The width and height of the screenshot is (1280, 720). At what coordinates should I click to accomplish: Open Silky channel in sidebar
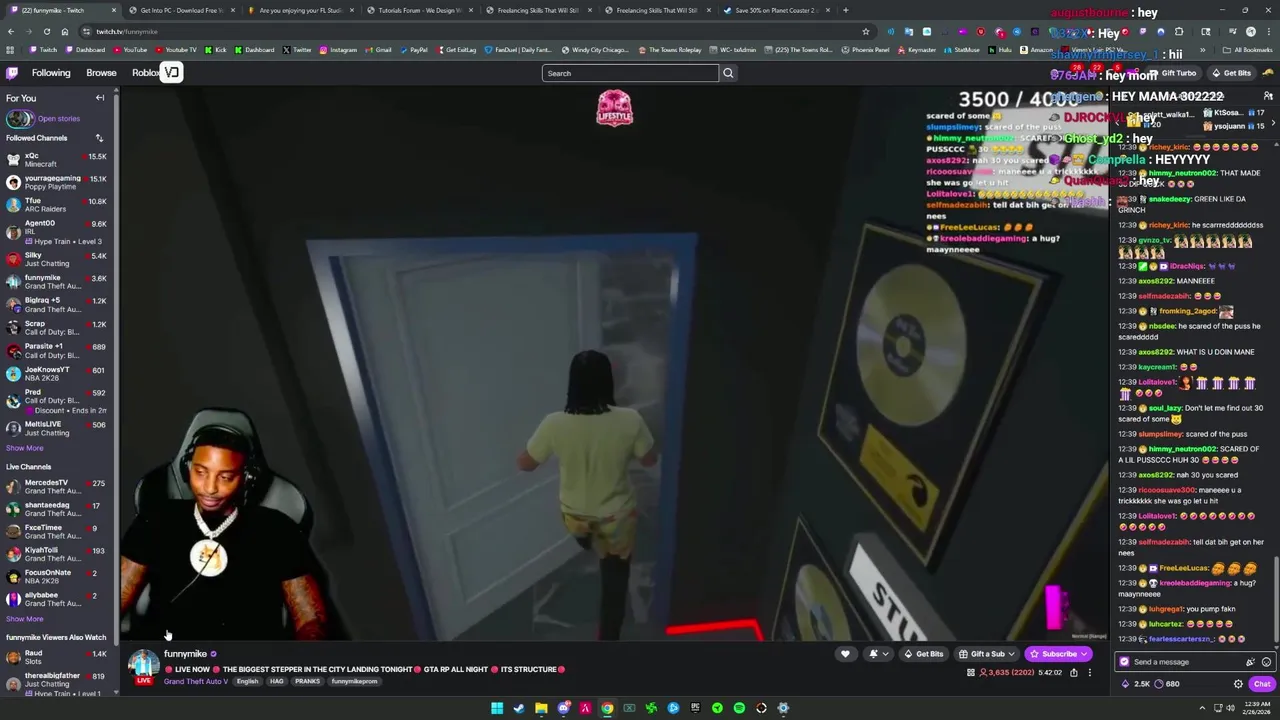[57, 259]
